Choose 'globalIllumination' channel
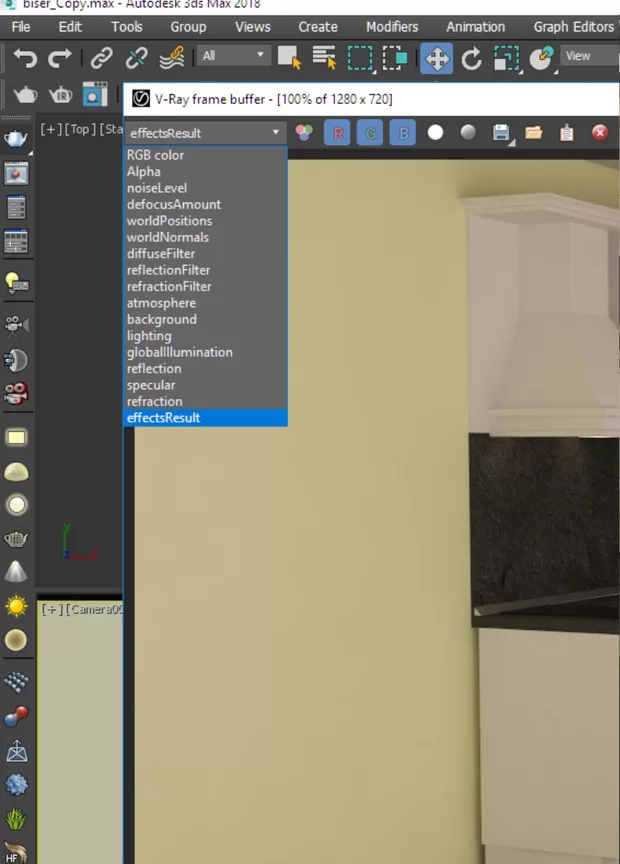This screenshot has height=864, width=620. [x=206, y=353]
